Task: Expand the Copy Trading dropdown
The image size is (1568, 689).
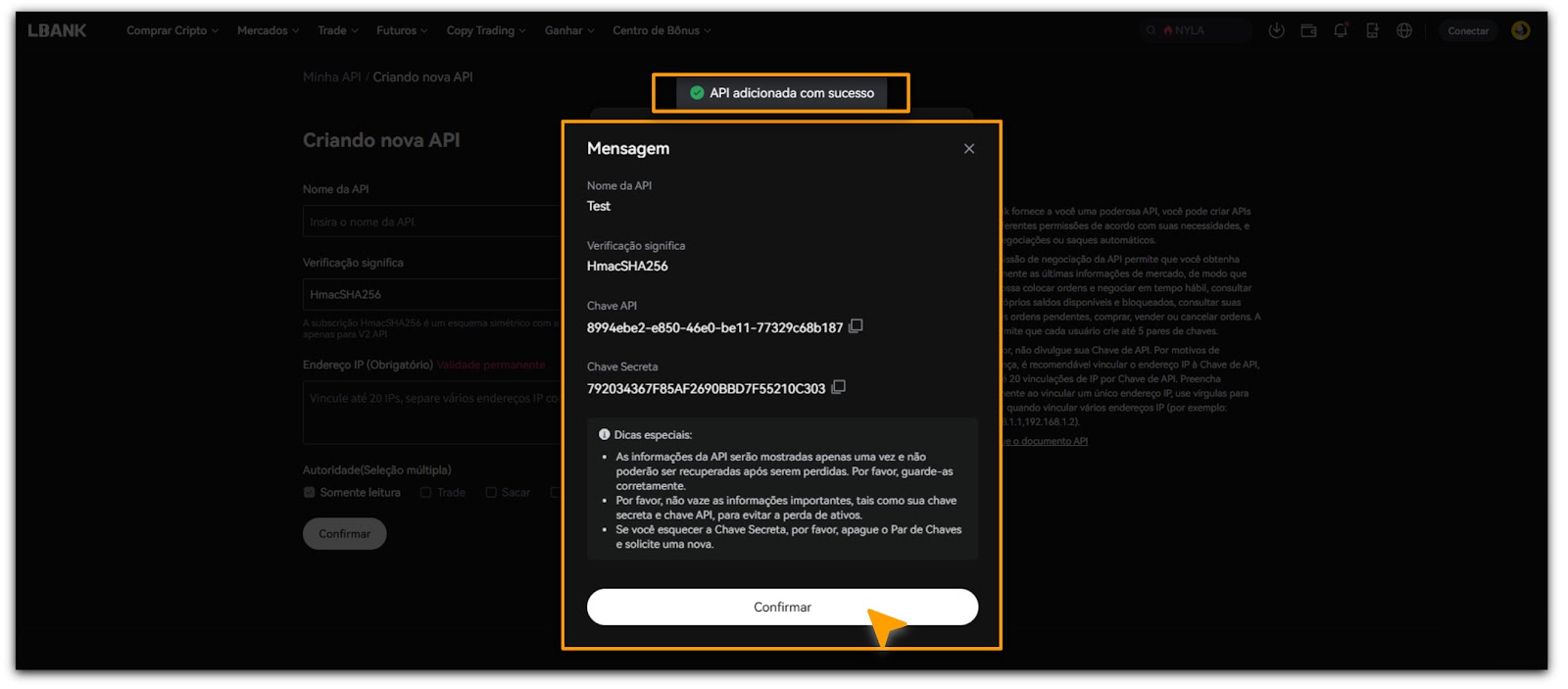Action: point(485,30)
